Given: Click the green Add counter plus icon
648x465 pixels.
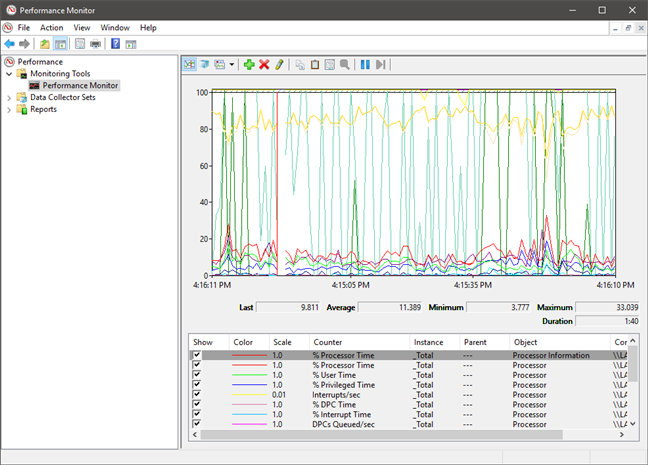Looking at the screenshot, I should click(x=249, y=64).
